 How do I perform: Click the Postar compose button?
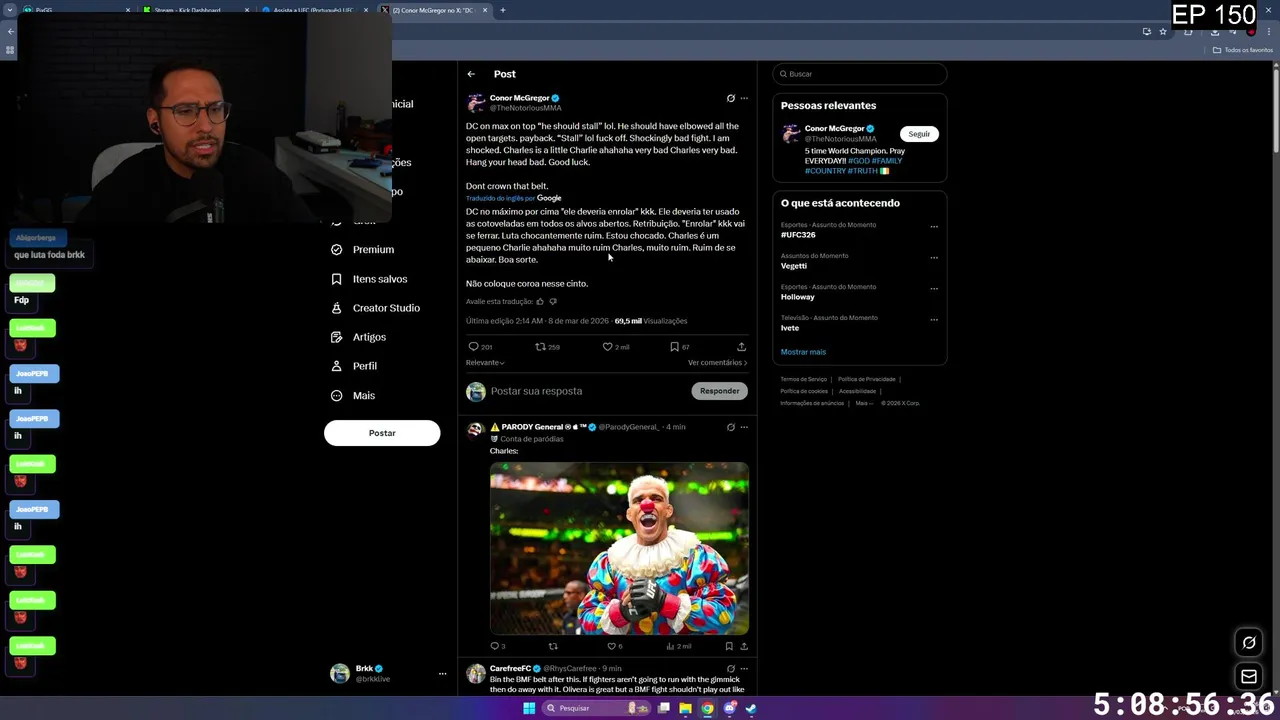click(382, 433)
